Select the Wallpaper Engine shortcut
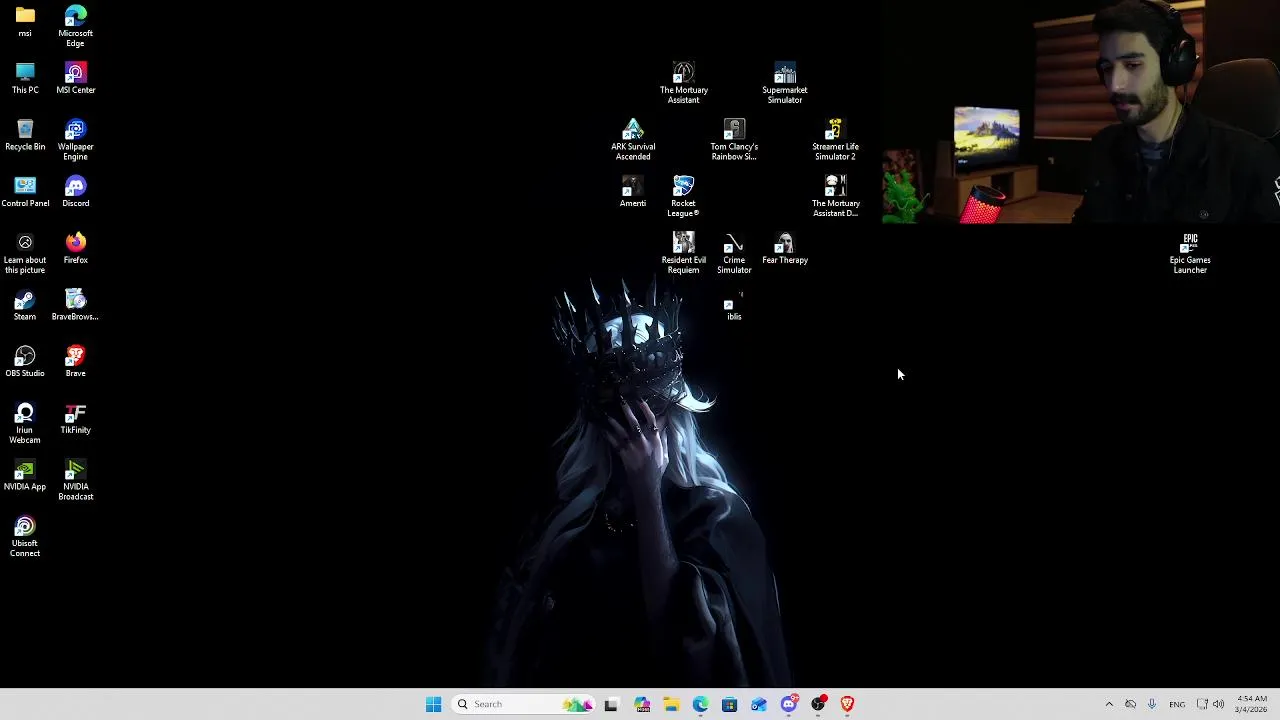 coord(75,140)
